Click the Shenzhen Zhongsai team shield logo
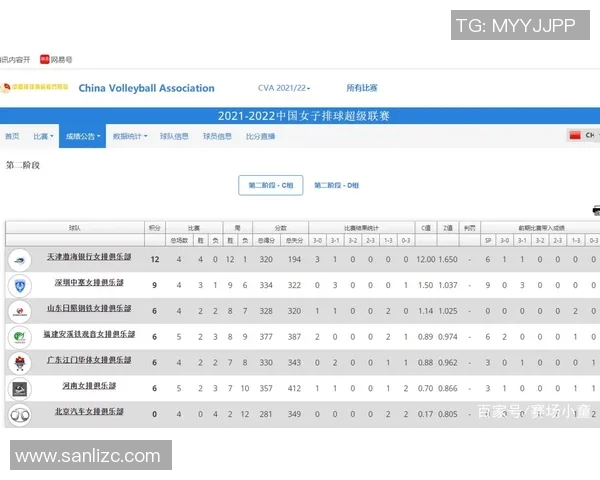This screenshot has height=480, width=600. pyautogui.click(x=20, y=285)
